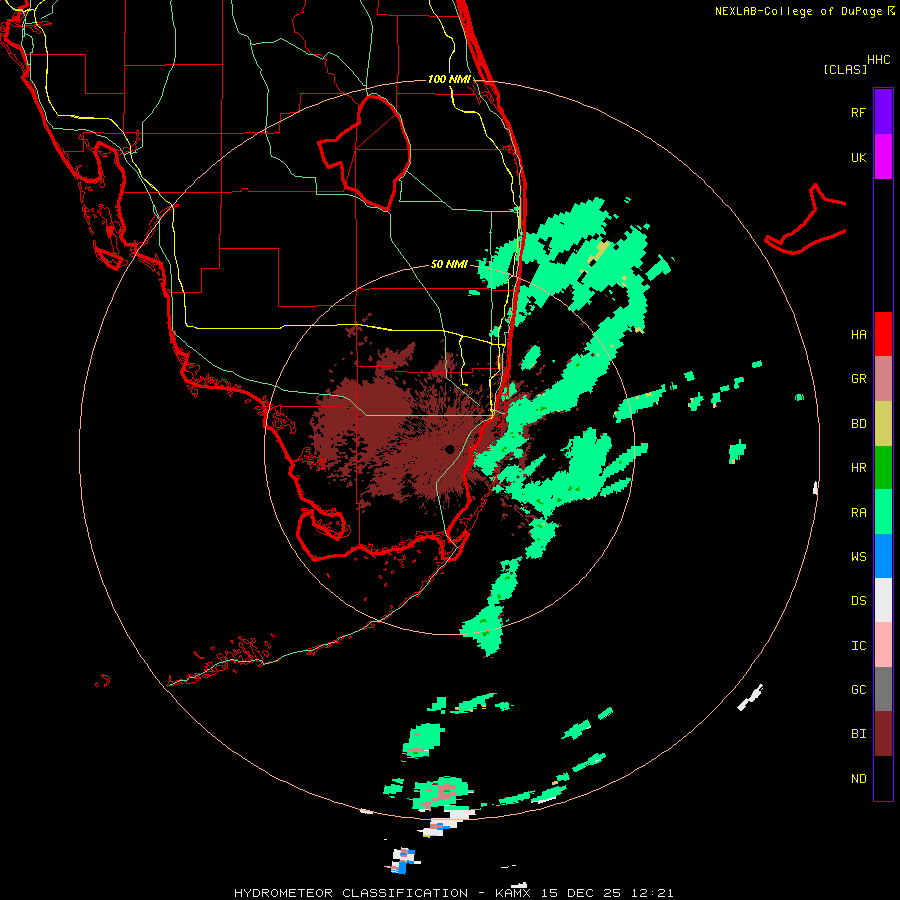Click the 100 NMI range ring label

click(449, 79)
